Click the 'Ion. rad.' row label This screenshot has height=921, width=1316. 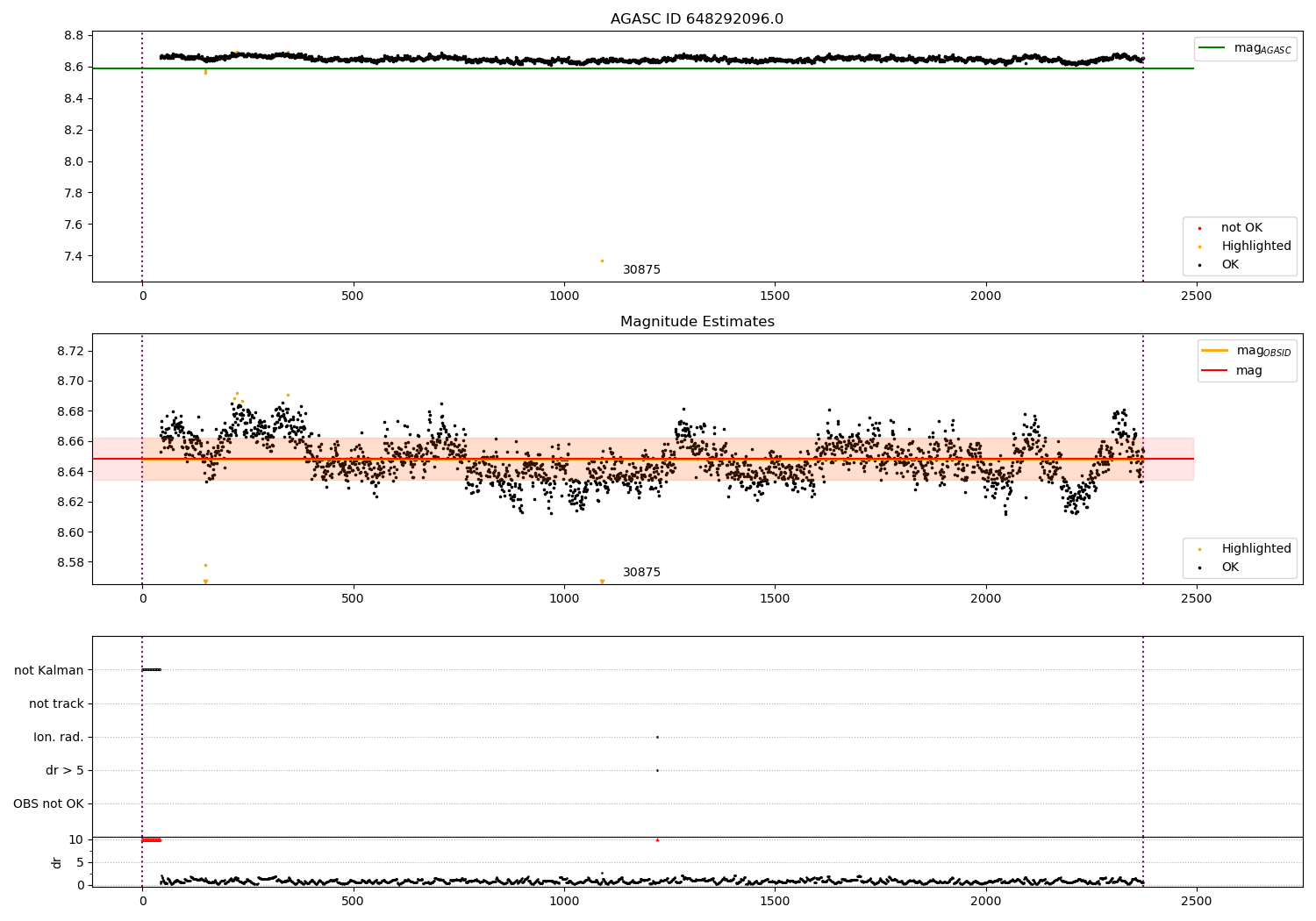(59, 737)
